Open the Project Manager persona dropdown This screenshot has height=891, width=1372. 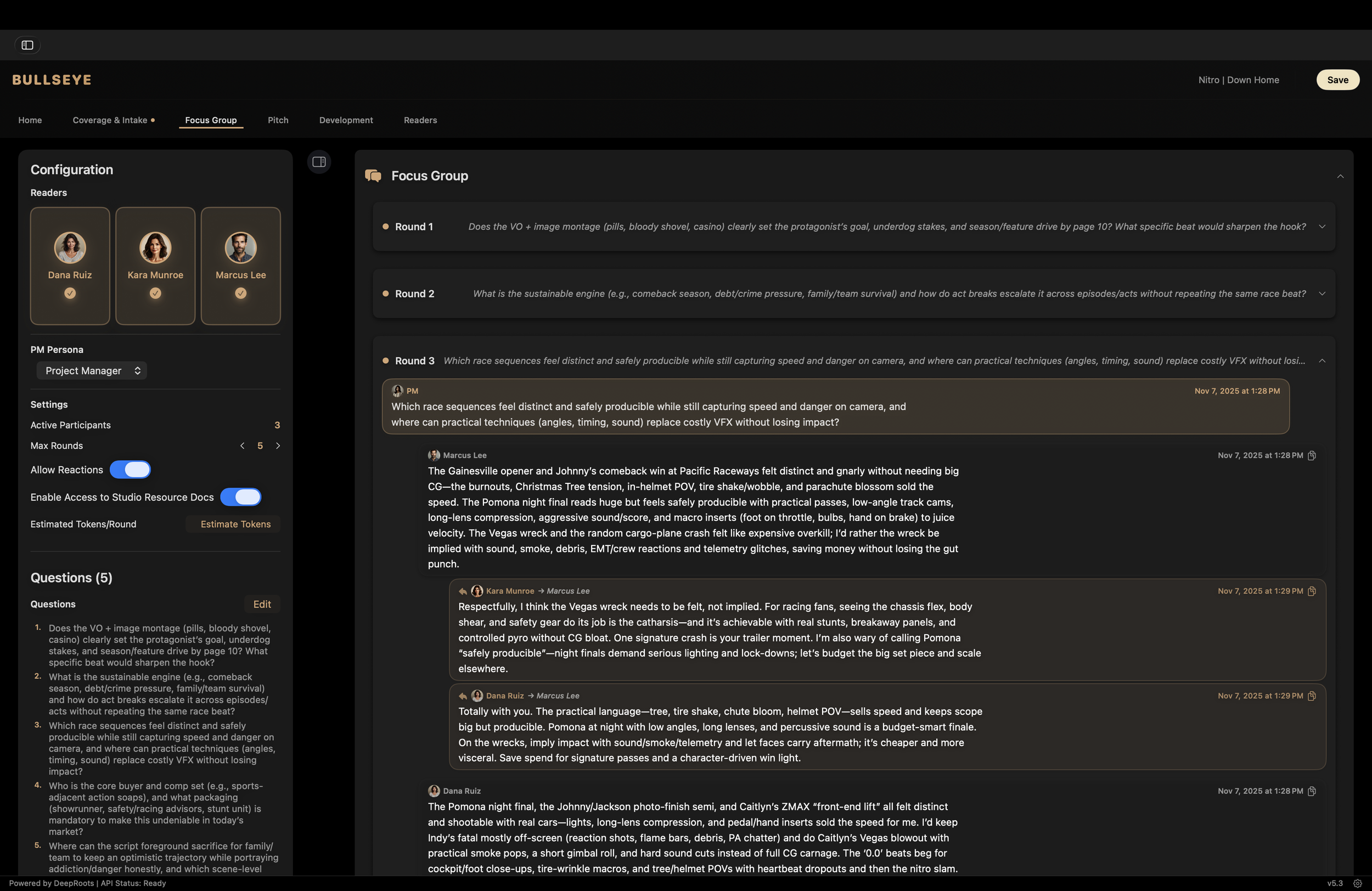pos(92,370)
